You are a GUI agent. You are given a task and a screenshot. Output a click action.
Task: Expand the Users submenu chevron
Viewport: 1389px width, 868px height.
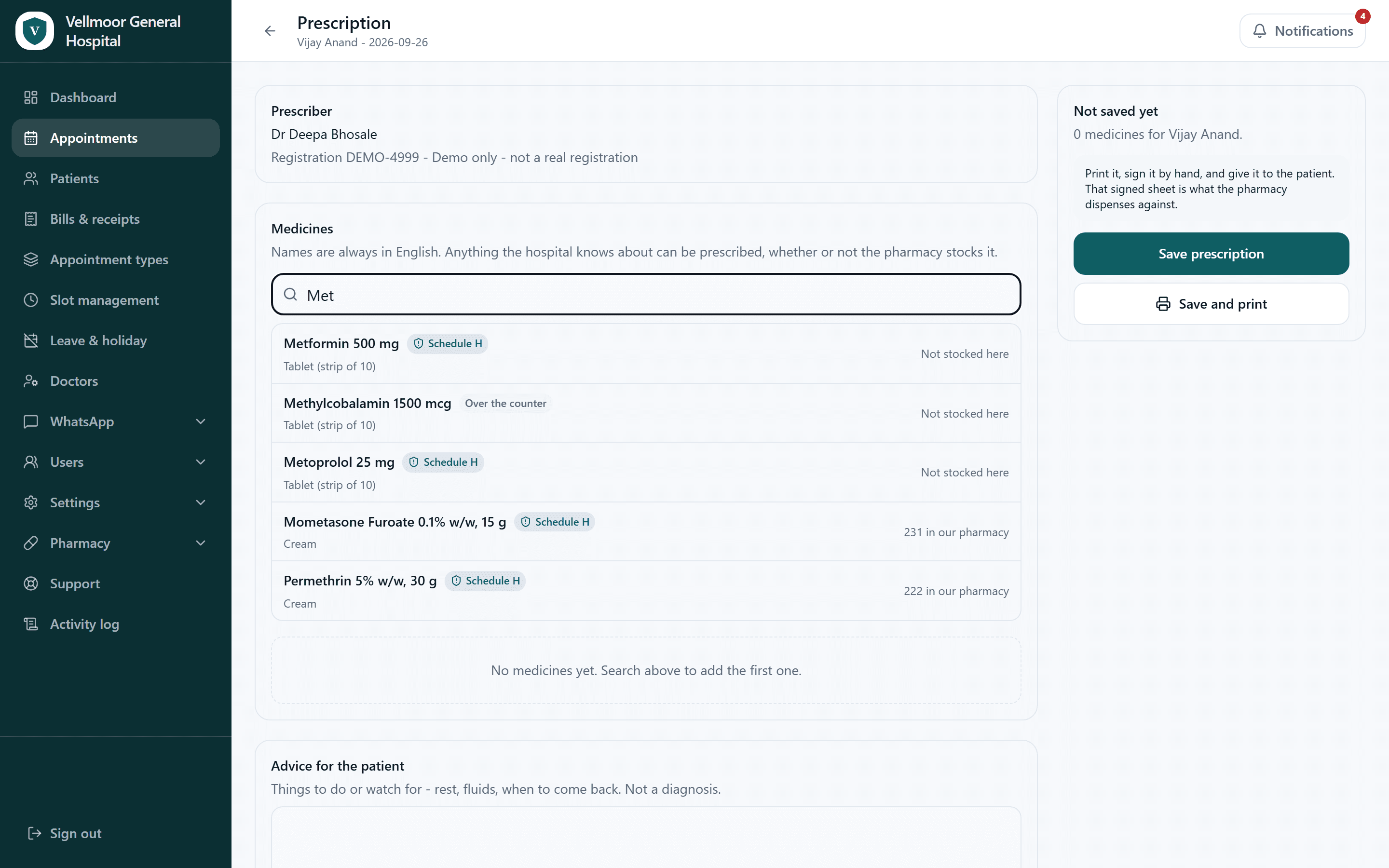tap(200, 462)
